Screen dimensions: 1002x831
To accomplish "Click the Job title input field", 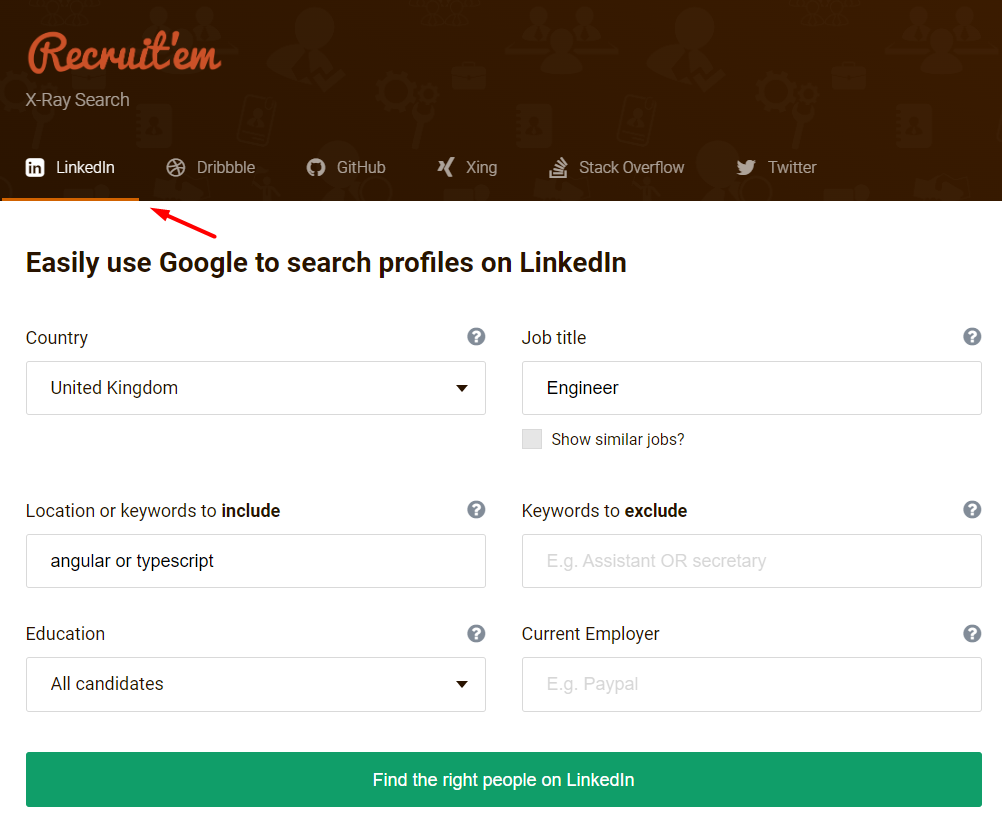I will point(751,388).
